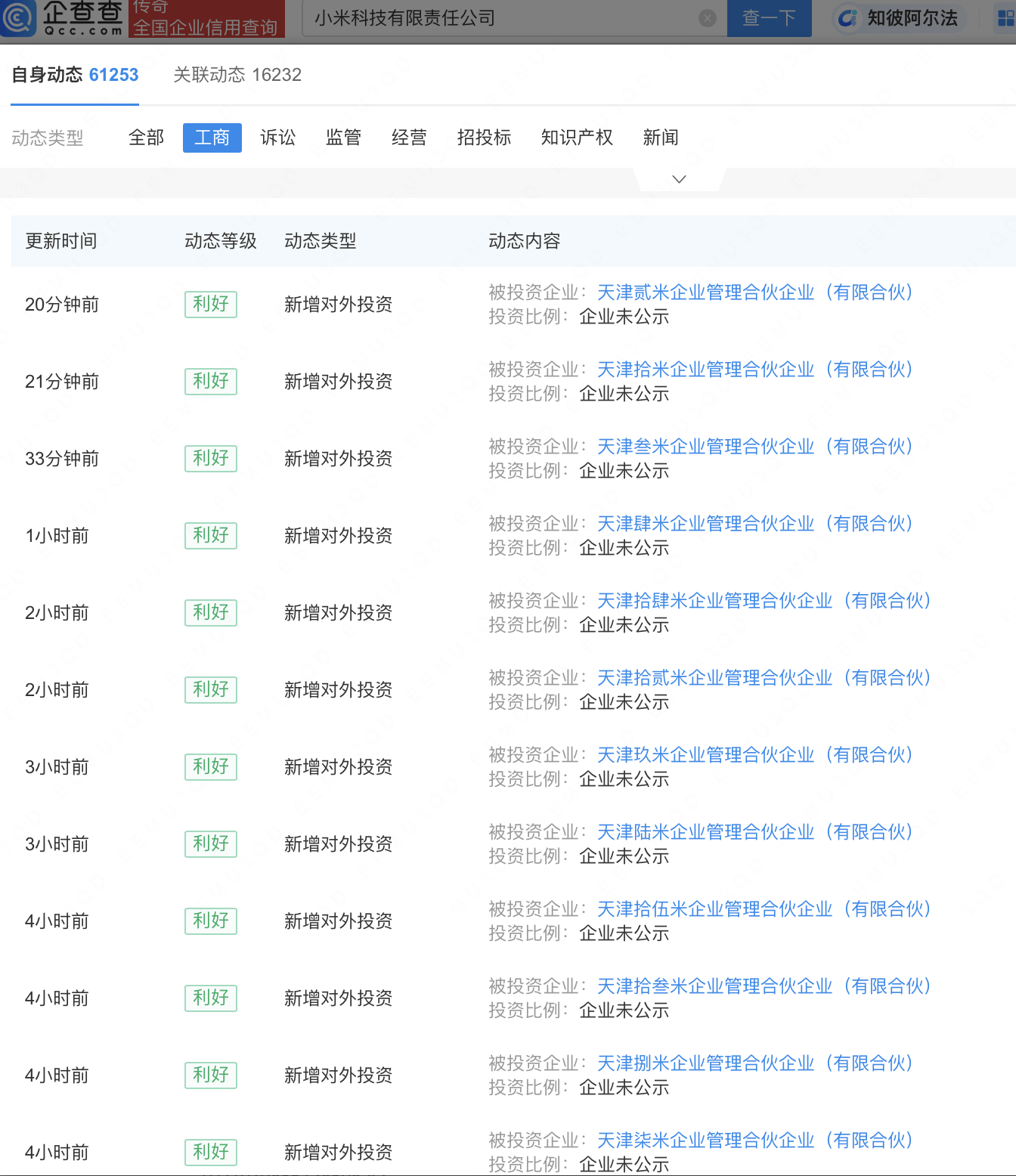The image size is (1016, 1176).
Task: Open 天津捌米企业管理合伙企业 link
Action: 755,1063
